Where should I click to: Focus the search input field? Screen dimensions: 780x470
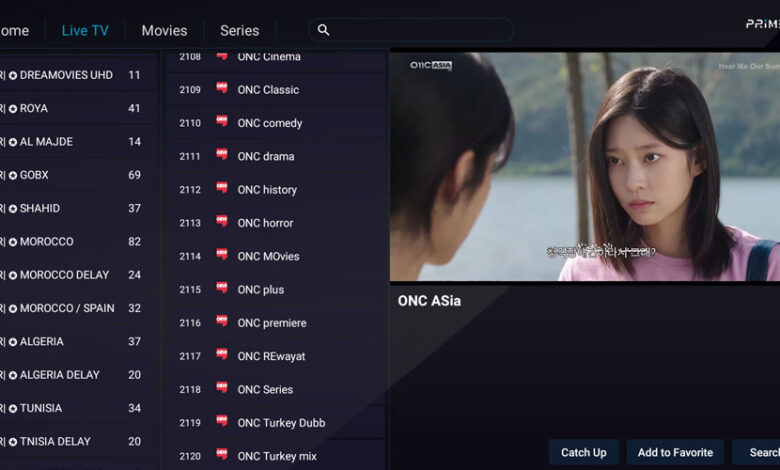click(x=411, y=30)
